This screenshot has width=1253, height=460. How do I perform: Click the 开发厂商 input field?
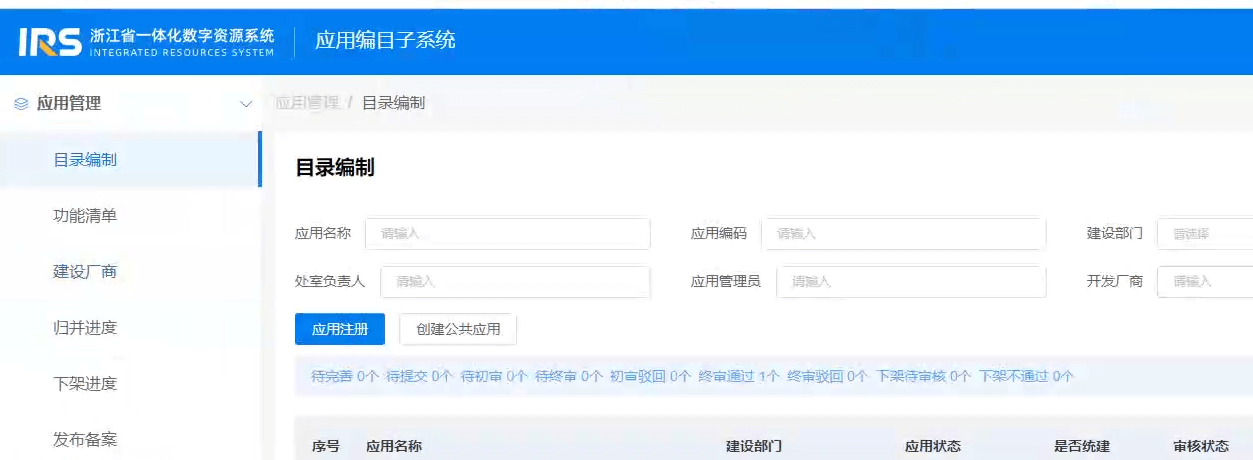pos(1204,282)
